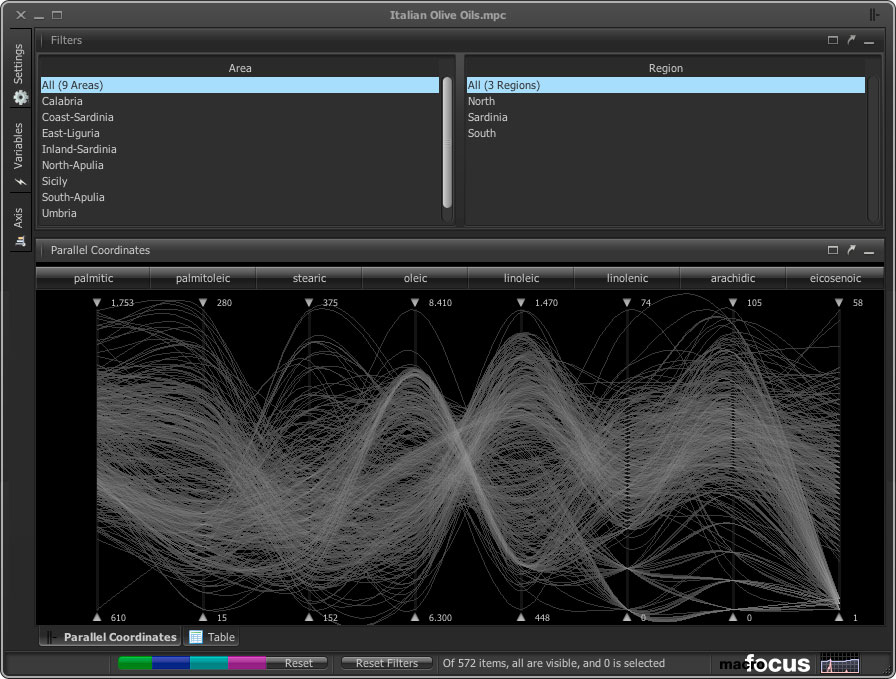The image size is (896, 679).
Task: Detach the Parallel Coordinates panel
Action: click(851, 250)
